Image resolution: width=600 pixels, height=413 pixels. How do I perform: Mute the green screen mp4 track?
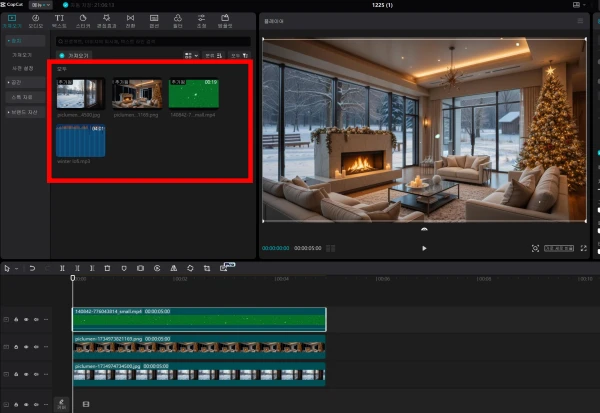[x=36, y=320]
